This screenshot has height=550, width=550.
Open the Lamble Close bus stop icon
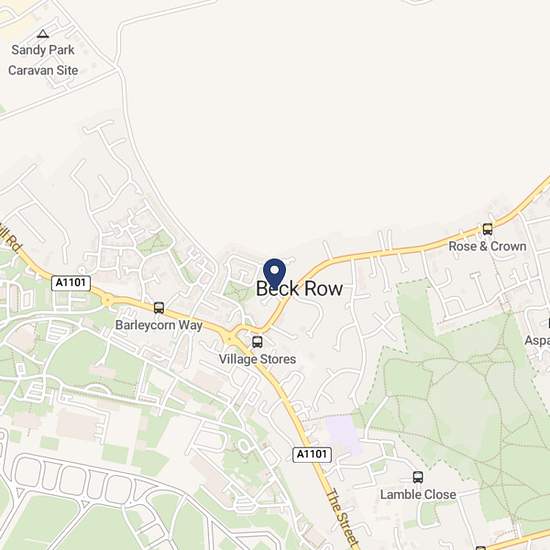[x=417, y=477]
